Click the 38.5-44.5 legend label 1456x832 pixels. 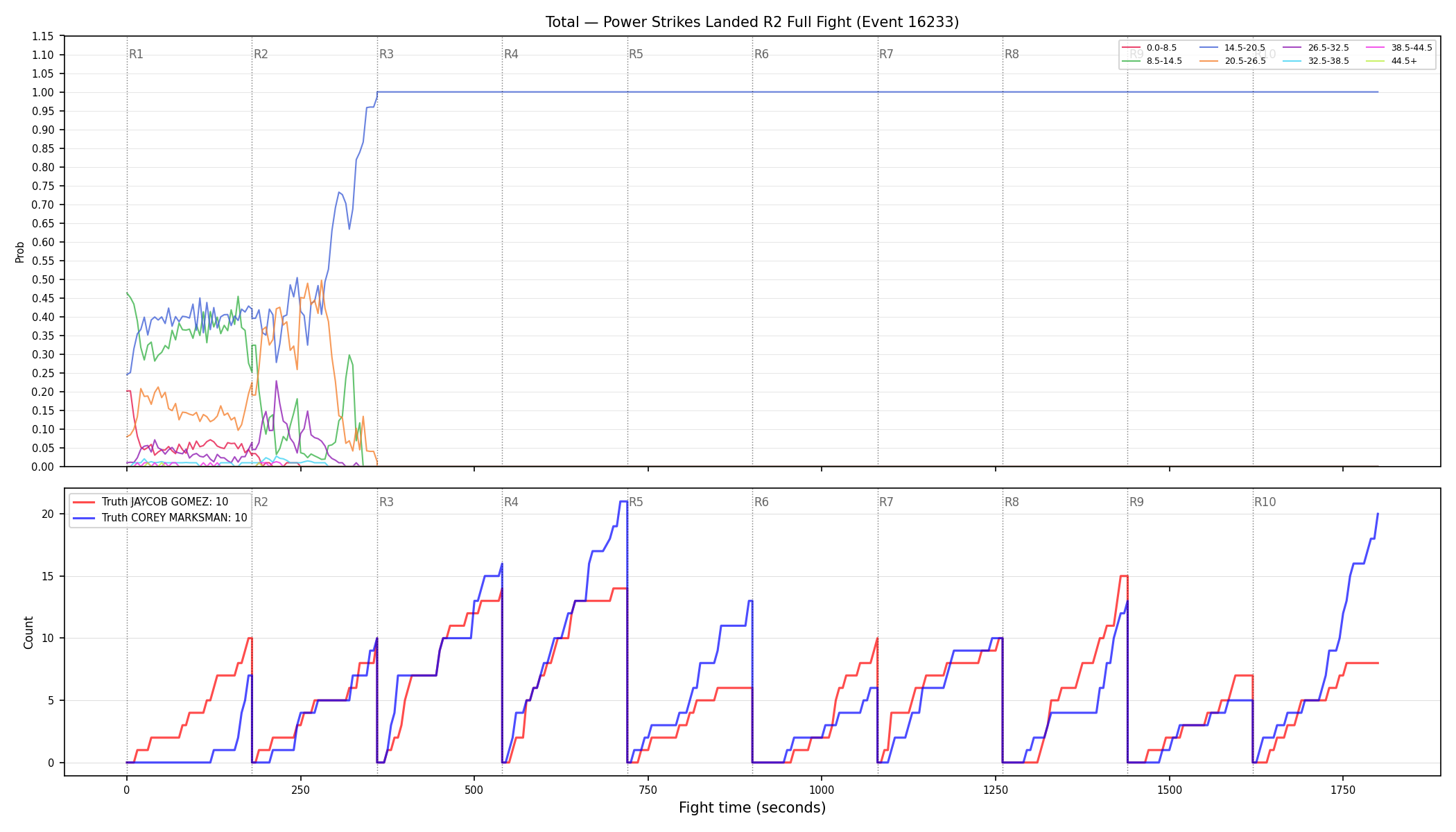pos(1412,48)
